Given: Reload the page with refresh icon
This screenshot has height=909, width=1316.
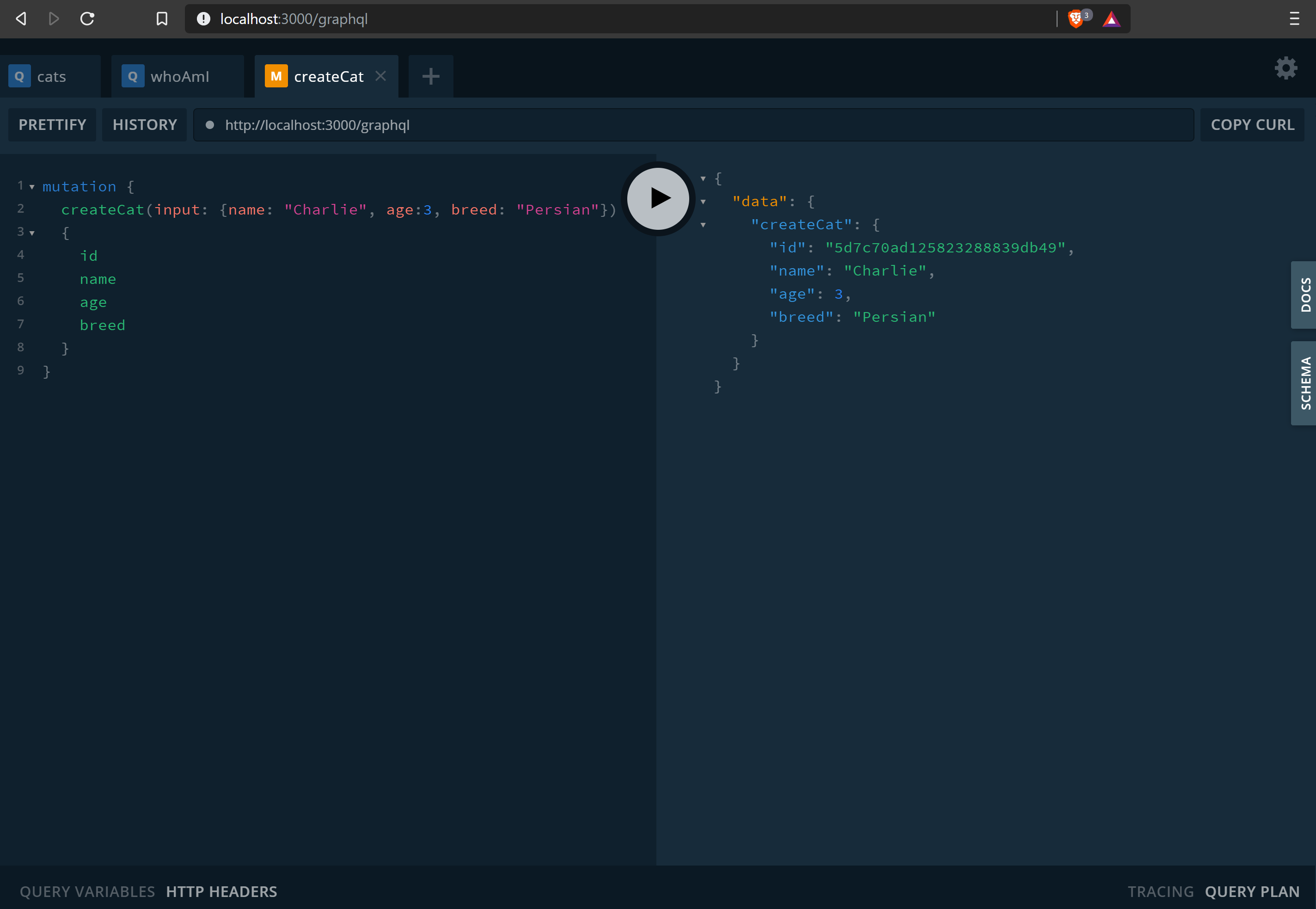Looking at the screenshot, I should 87,19.
